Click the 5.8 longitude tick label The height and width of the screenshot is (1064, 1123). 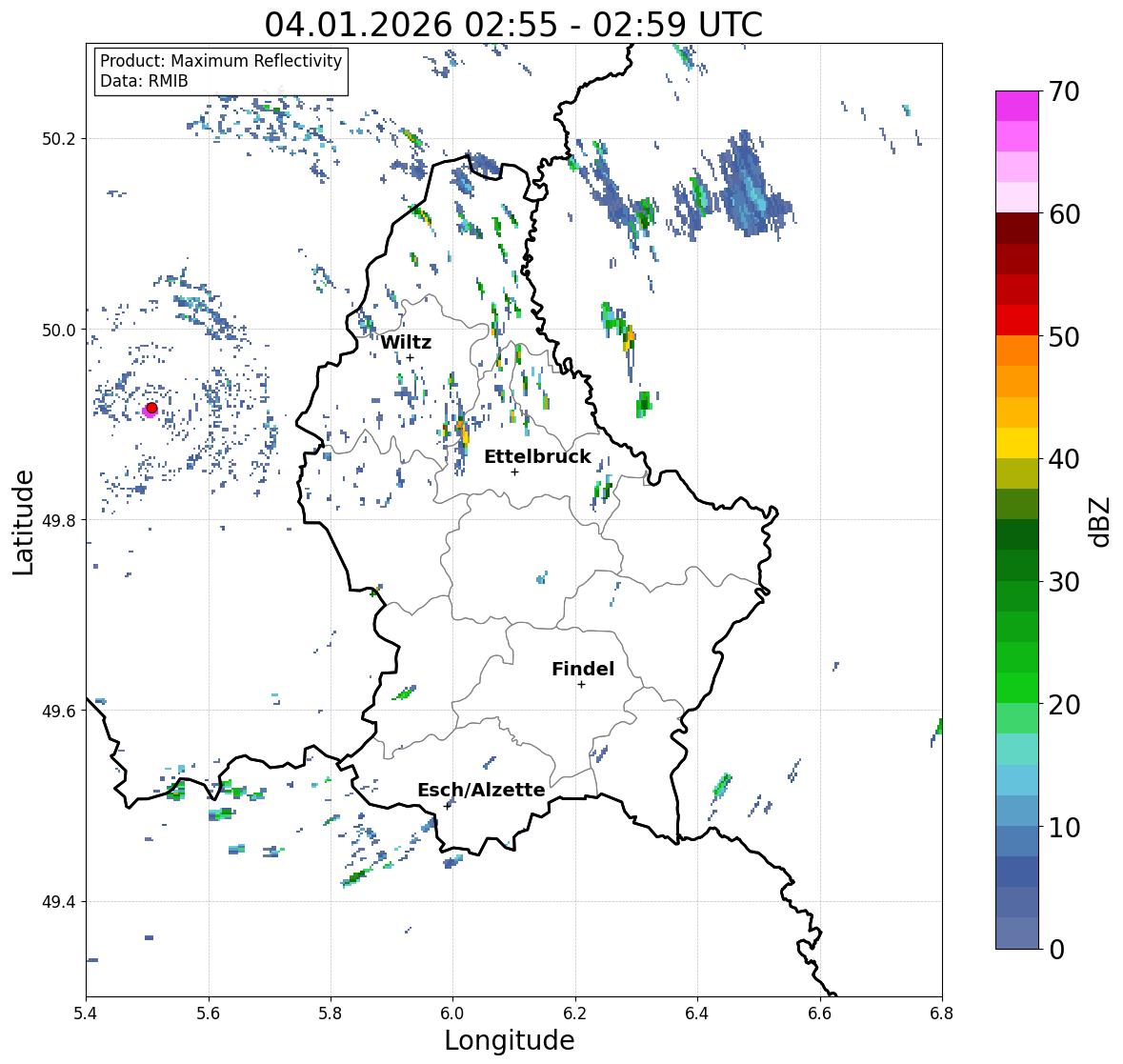[x=331, y=1014]
